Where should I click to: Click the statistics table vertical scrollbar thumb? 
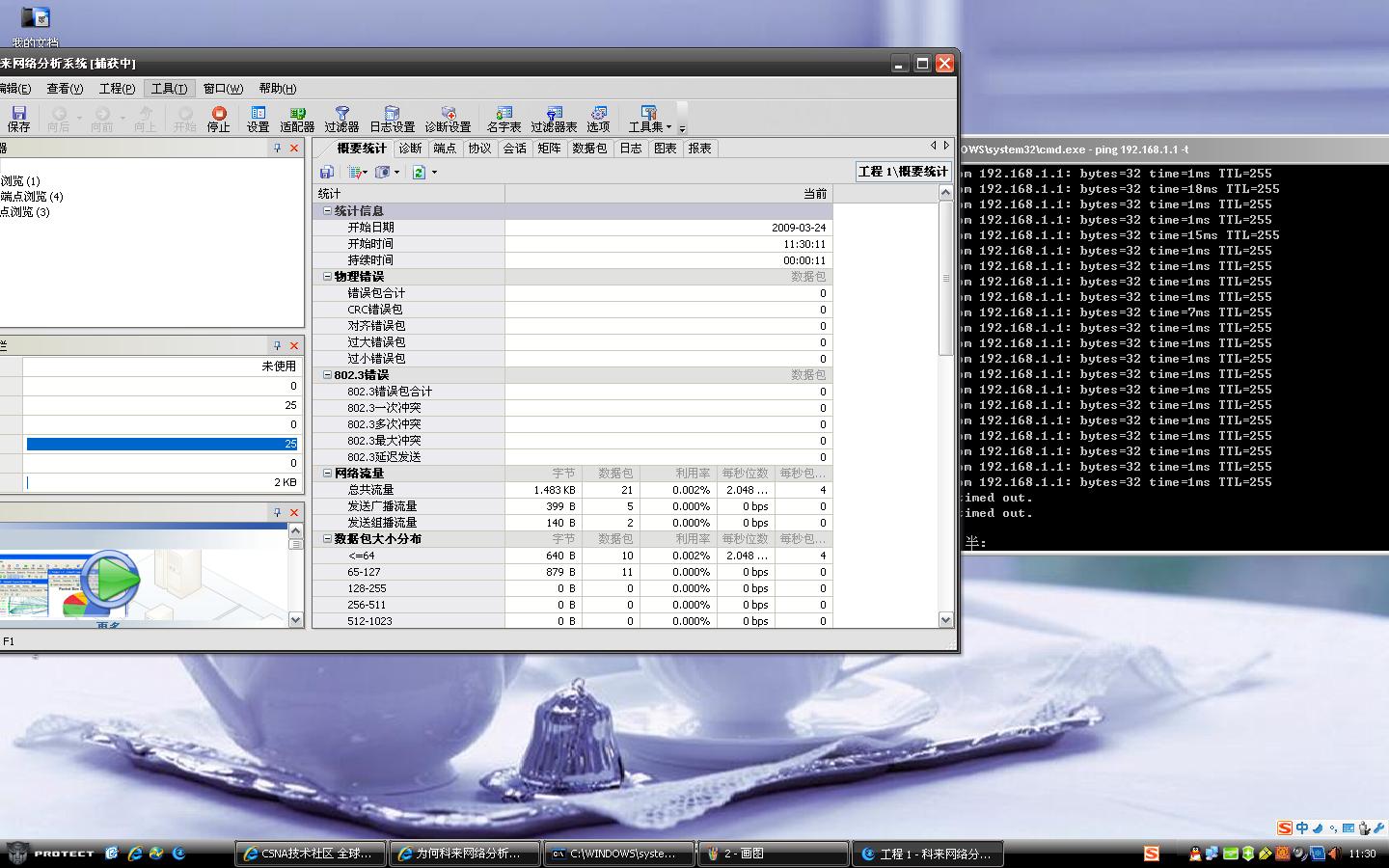click(x=945, y=278)
